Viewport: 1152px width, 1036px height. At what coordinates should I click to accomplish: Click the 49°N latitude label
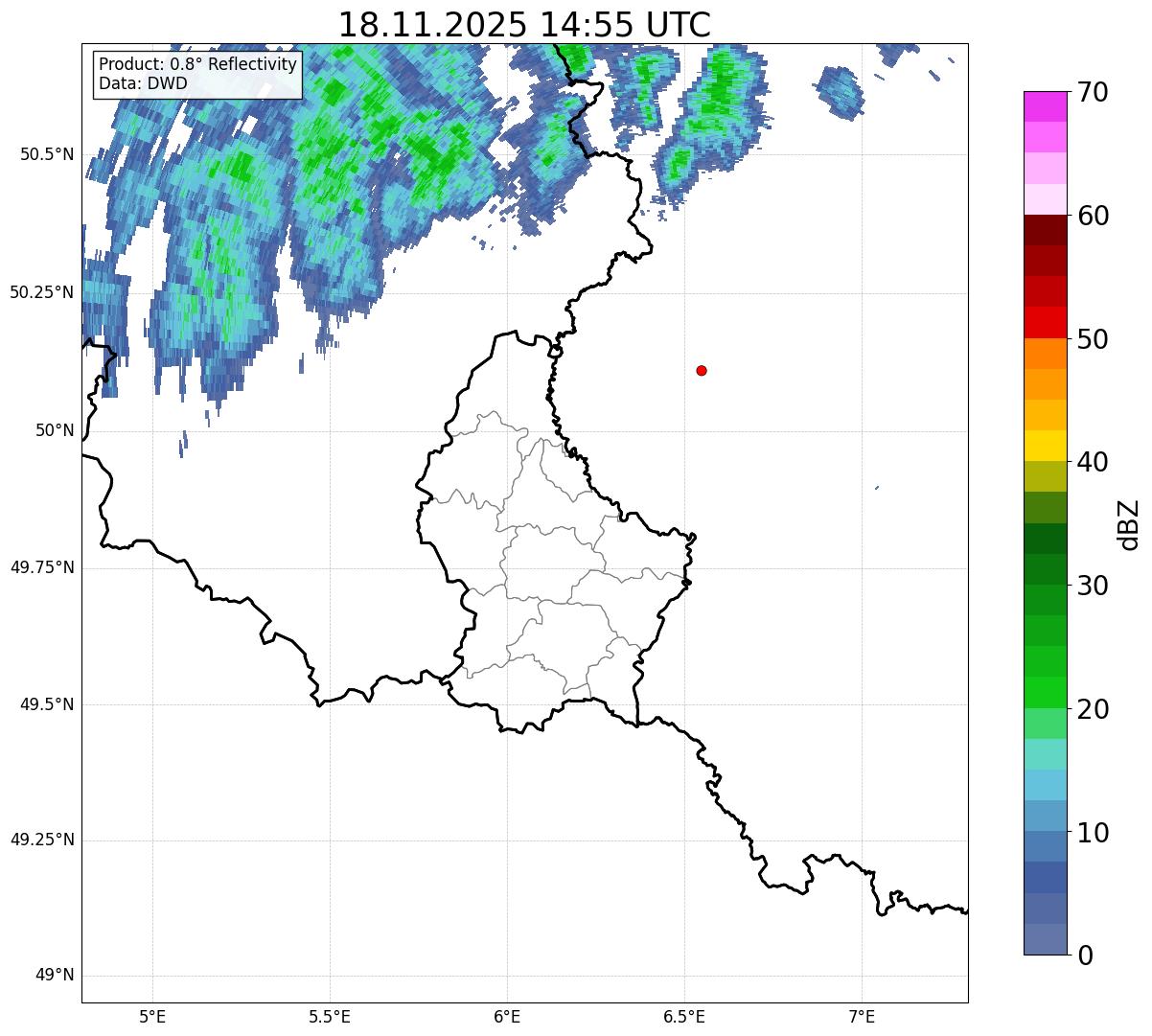point(55,976)
